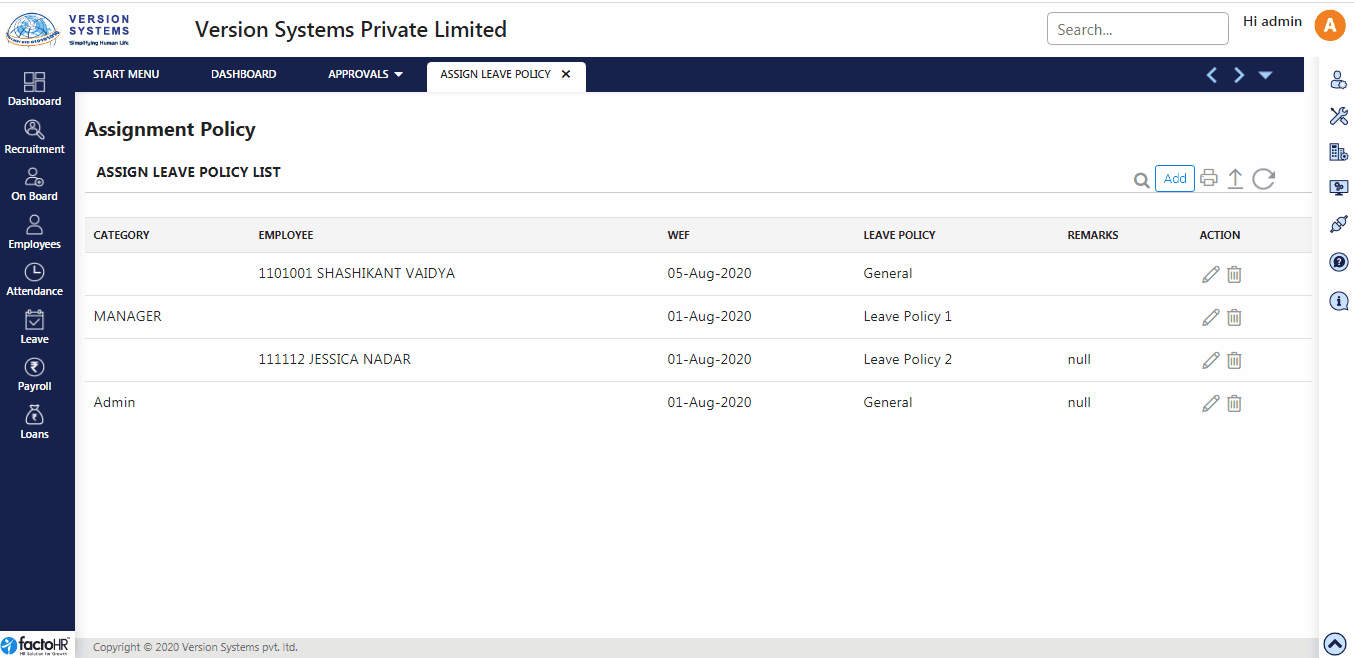Viewport: 1354px width, 658px height.
Task: Switch to the Dashboard tab
Action: 243,74
